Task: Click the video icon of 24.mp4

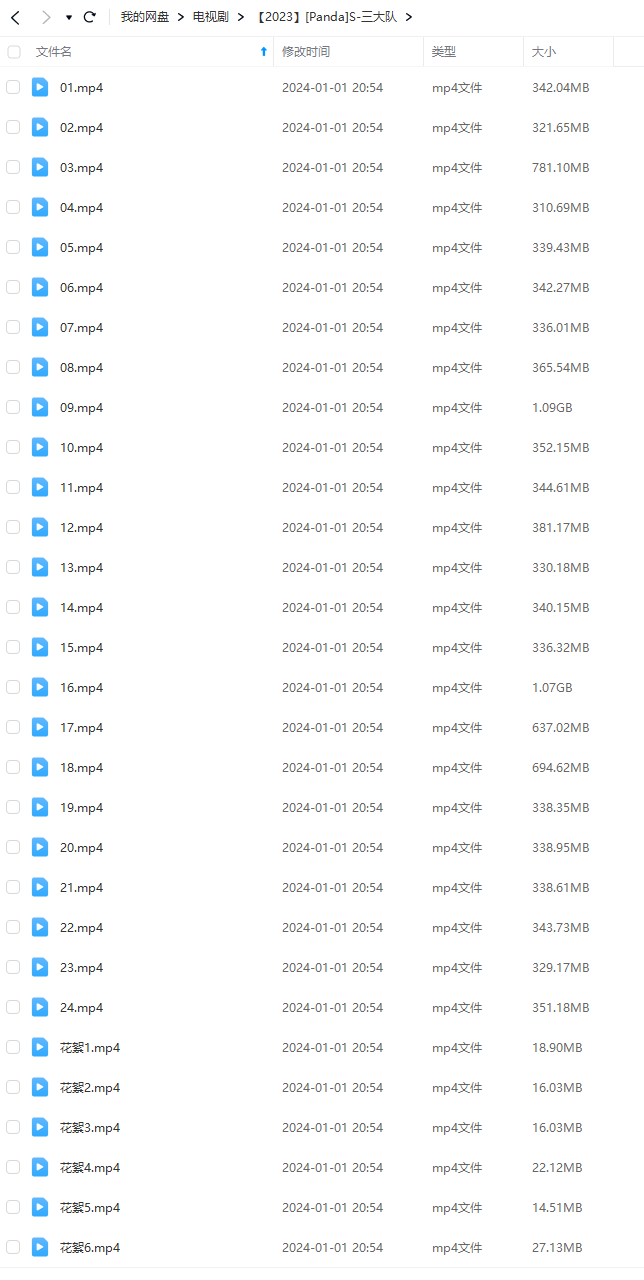Action: 40,1007
